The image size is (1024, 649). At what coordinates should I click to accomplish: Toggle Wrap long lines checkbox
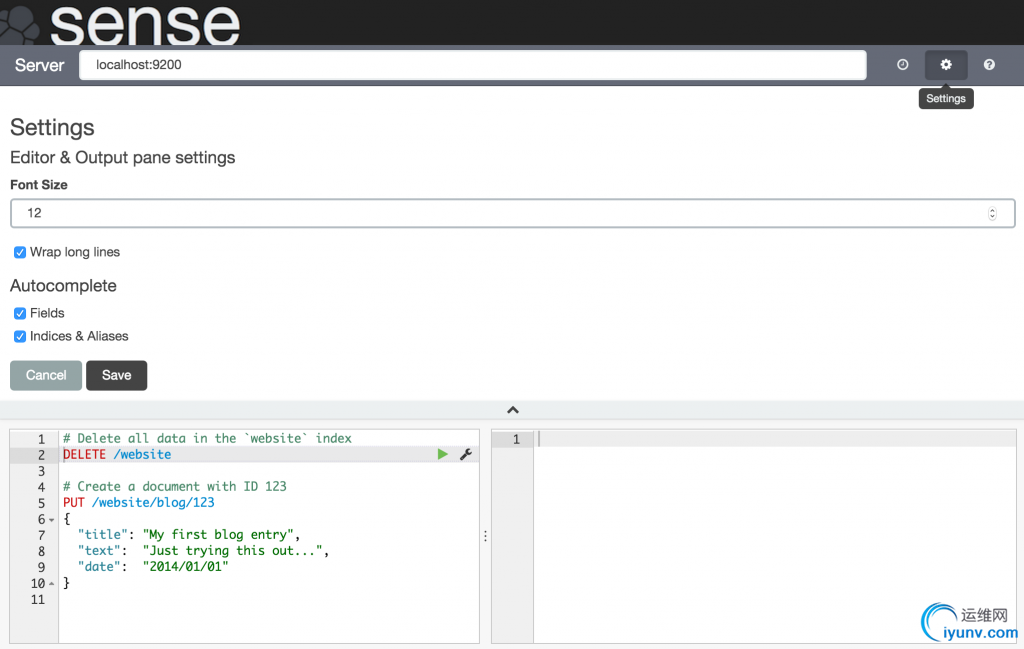click(20, 253)
